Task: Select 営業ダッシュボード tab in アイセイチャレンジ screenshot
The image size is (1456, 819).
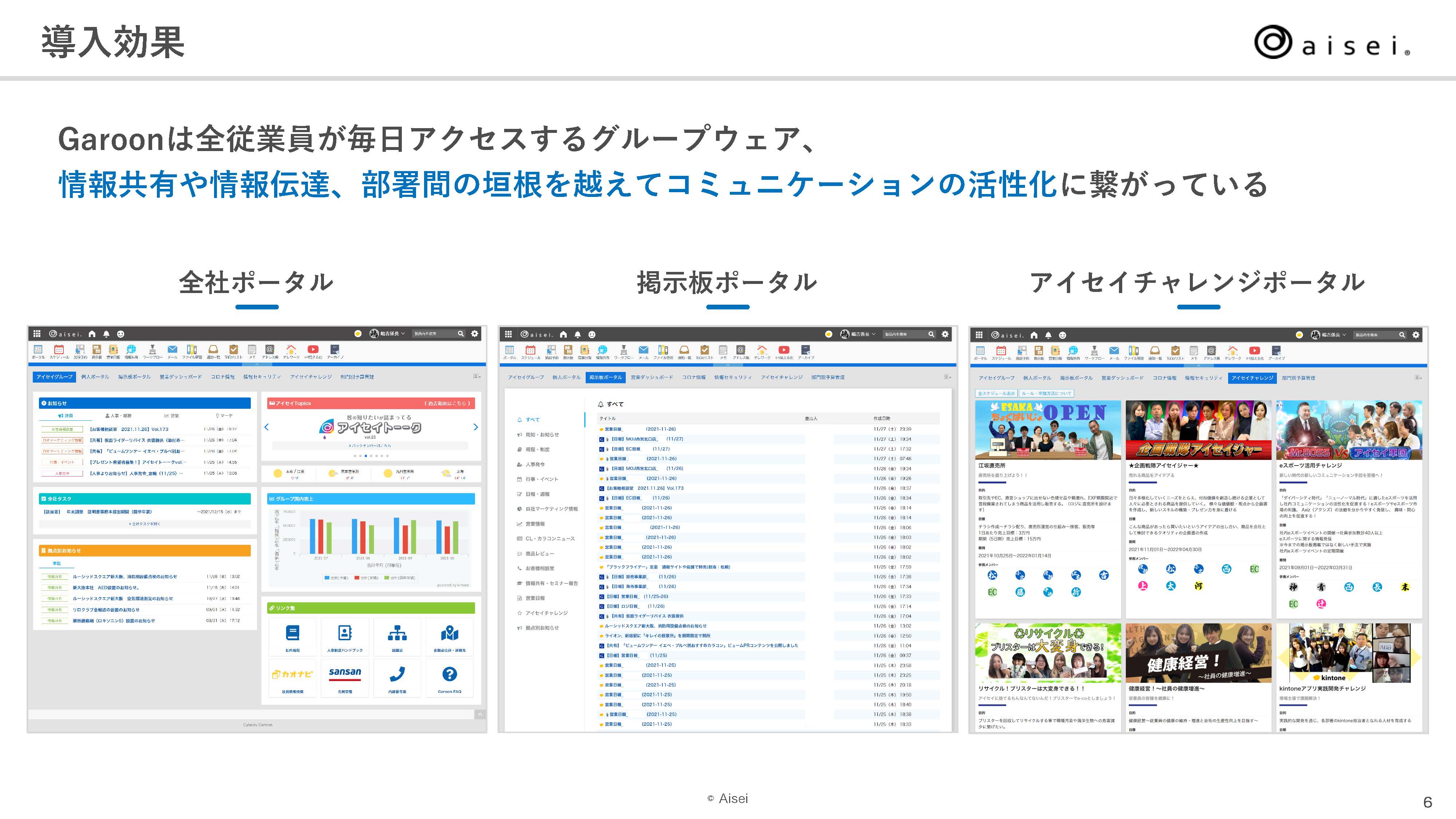Action: point(1122,377)
